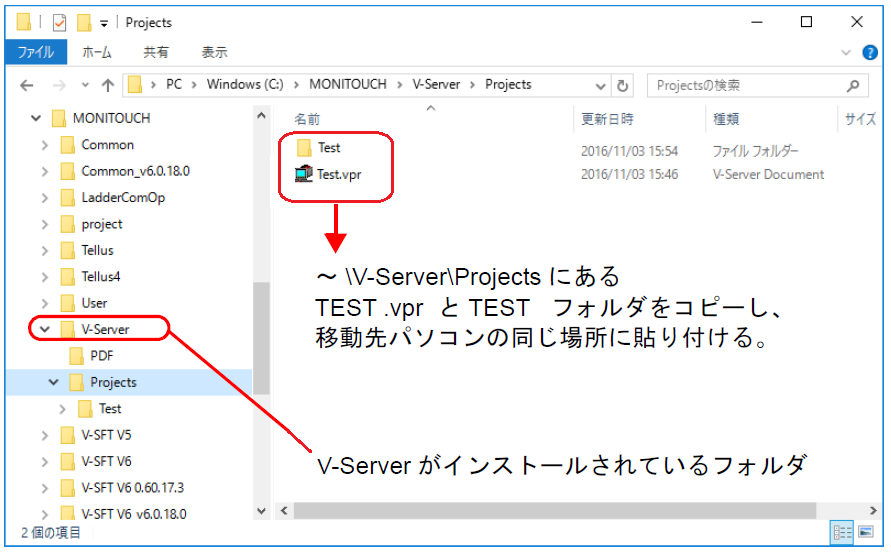Click the Help question mark icon
Viewport: 891px width, 552px height.
tap(868, 52)
